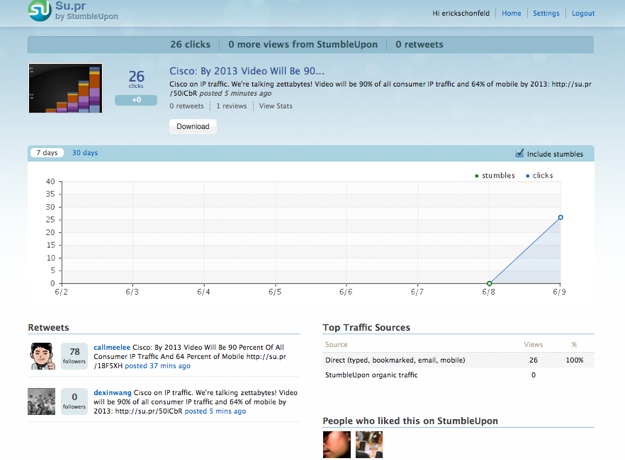Click the Source column header
The height and width of the screenshot is (460, 625).
[x=336, y=344]
